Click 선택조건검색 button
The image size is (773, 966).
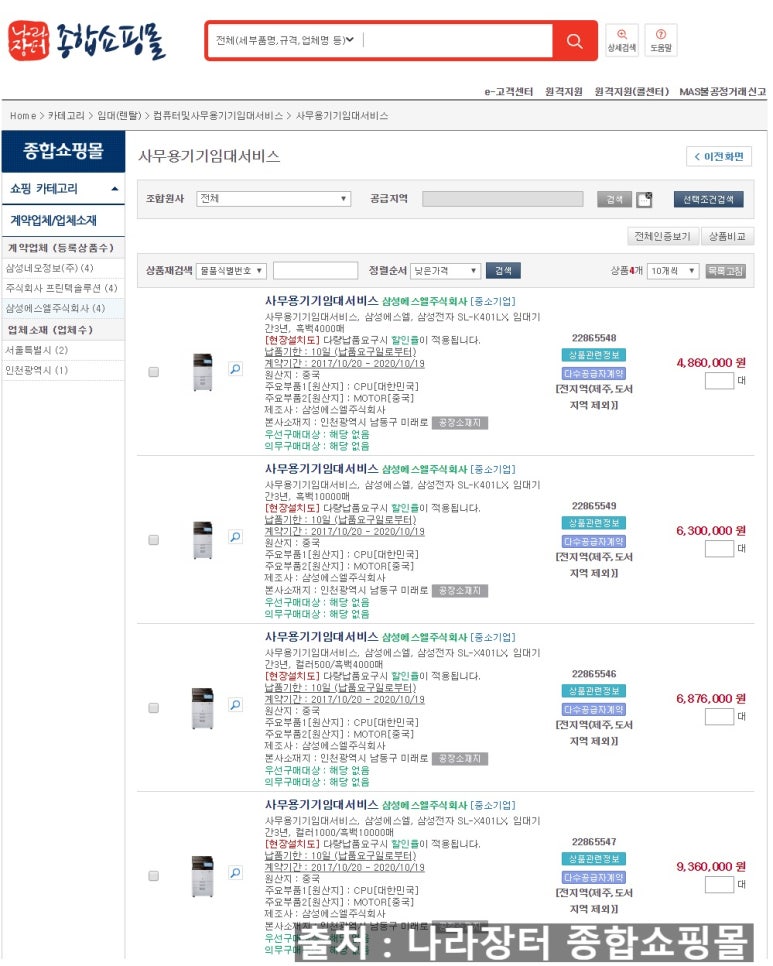708,199
